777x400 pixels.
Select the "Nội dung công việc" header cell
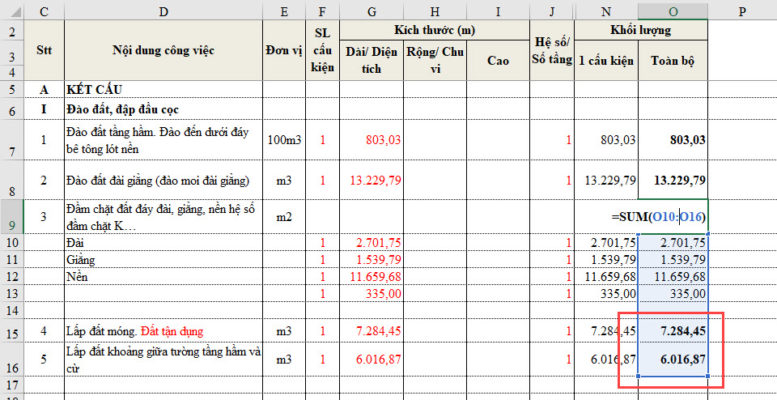[x=164, y=50]
